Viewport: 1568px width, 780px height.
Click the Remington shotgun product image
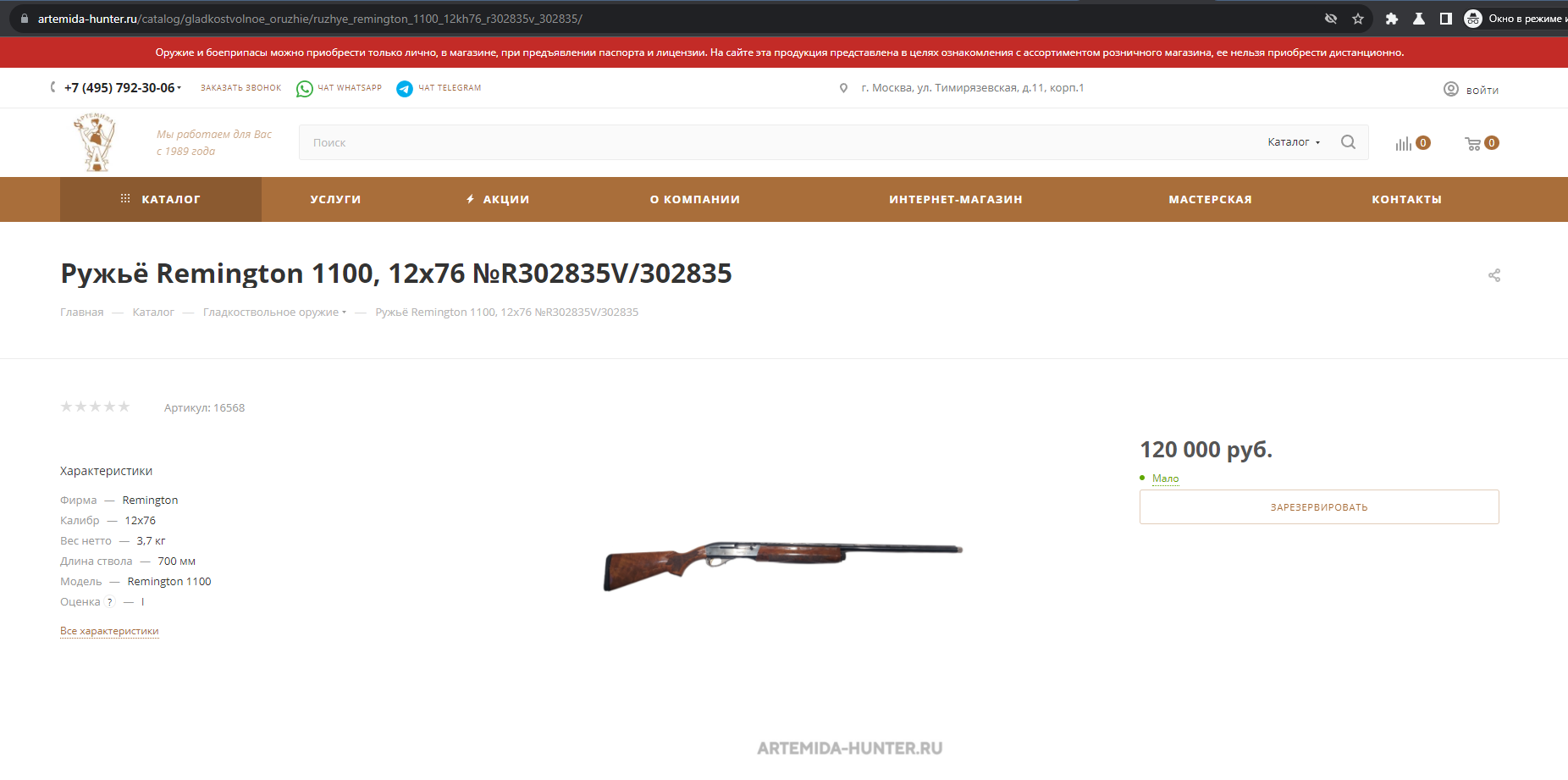coord(783,564)
